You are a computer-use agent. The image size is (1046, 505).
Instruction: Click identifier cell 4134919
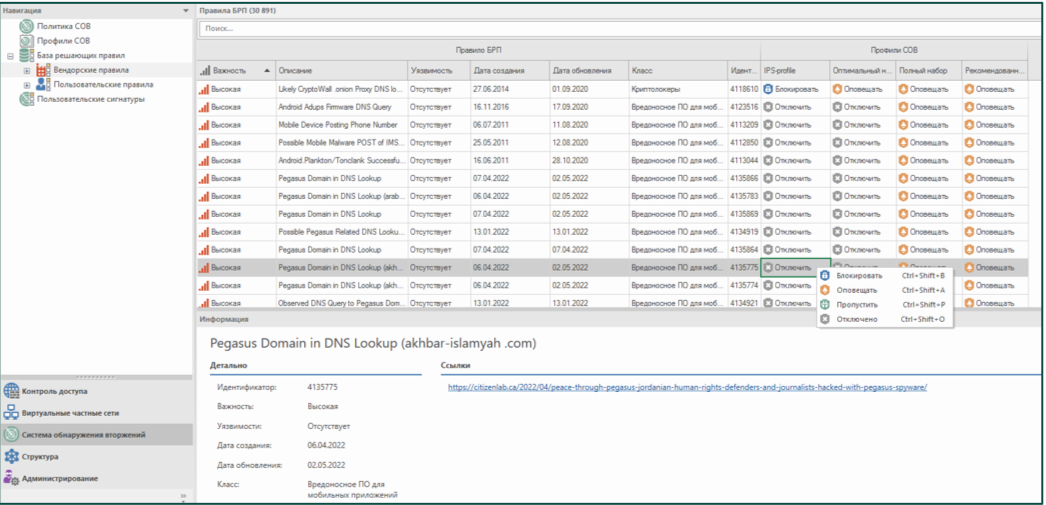744,231
